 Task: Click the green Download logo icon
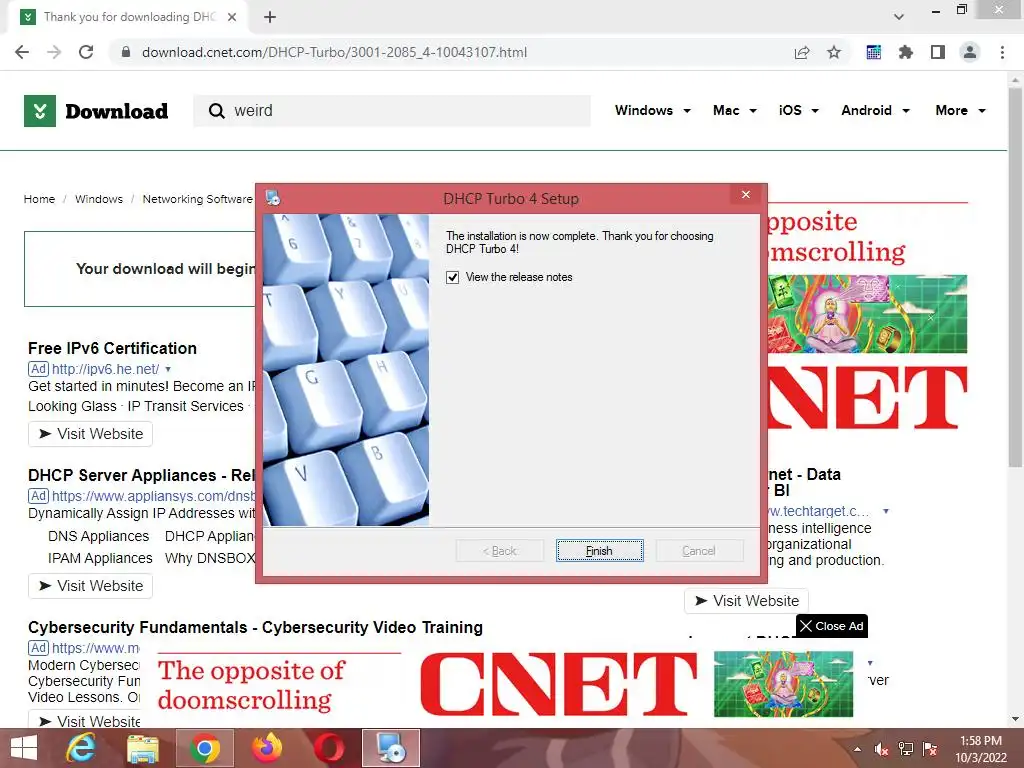click(x=40, y=111)
